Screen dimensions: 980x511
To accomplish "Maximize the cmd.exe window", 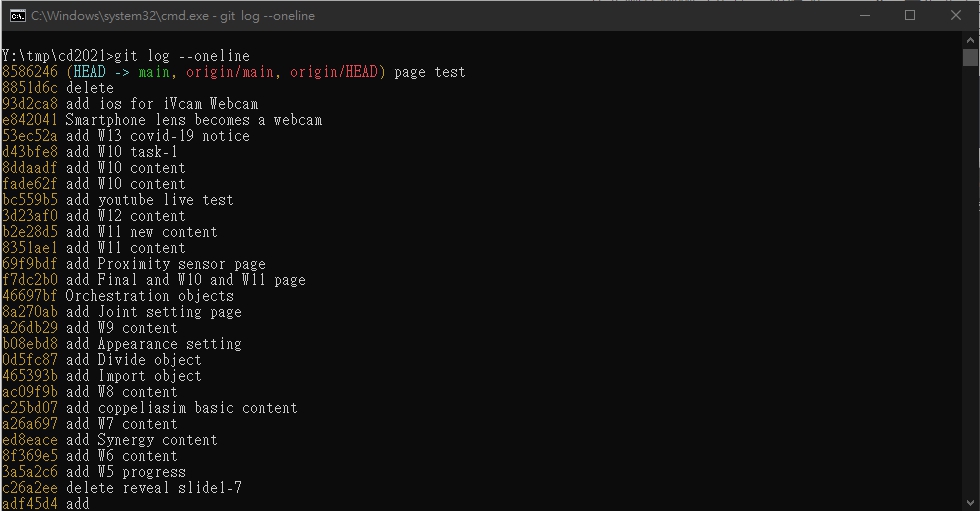I will pos(910,16).
